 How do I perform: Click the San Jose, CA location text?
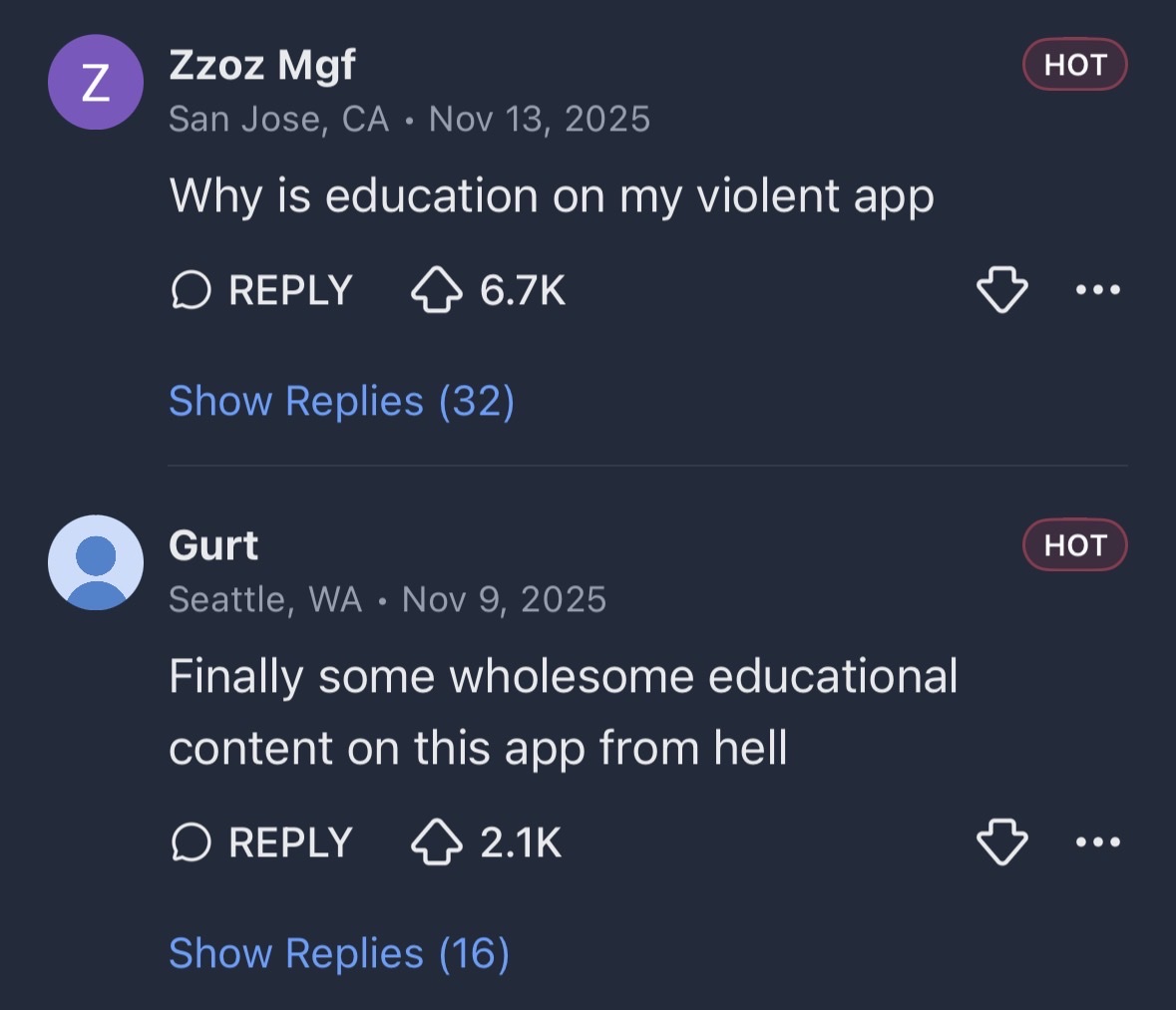pyautogui.click(x=278, y=120)
